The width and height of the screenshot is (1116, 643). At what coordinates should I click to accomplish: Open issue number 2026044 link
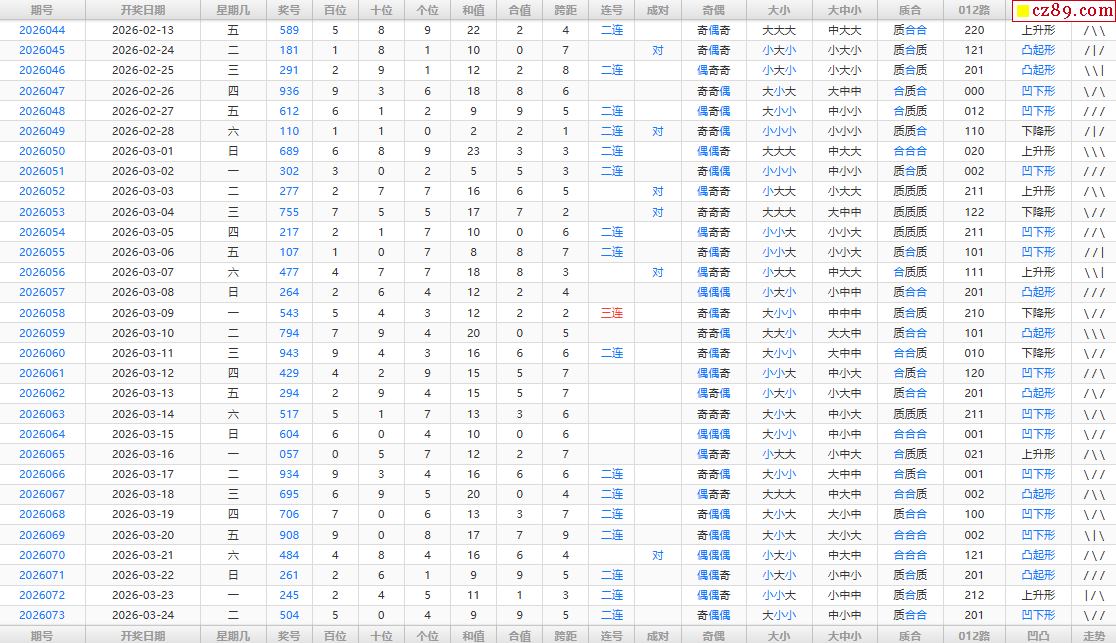[x=42, y=30]
